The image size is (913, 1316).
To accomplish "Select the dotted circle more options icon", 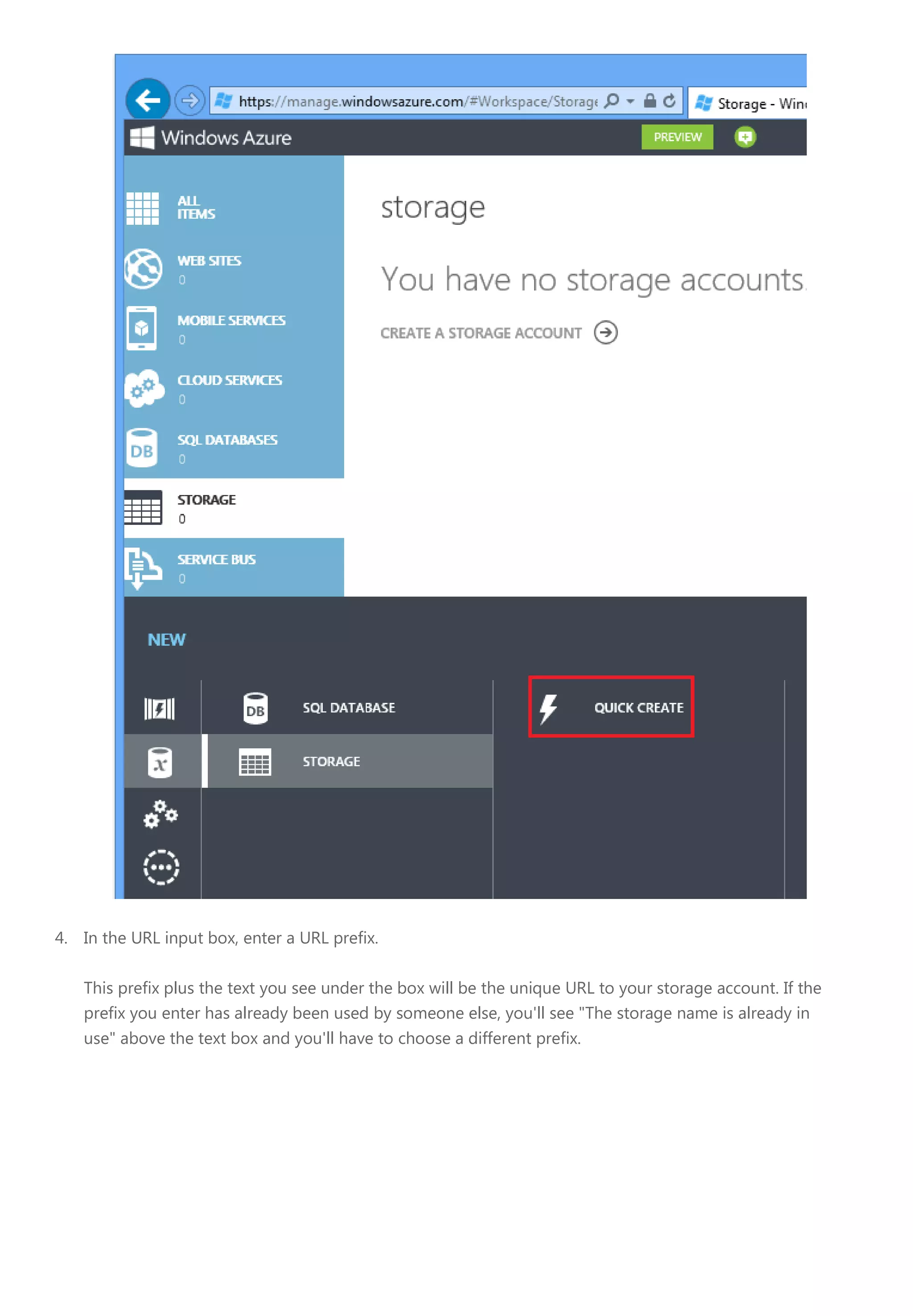I will (x=161, y=867).
